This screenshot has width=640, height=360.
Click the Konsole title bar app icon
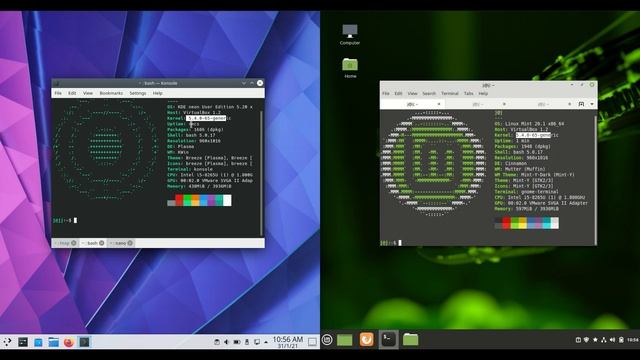pyautogui.click(x=56, y=83)
